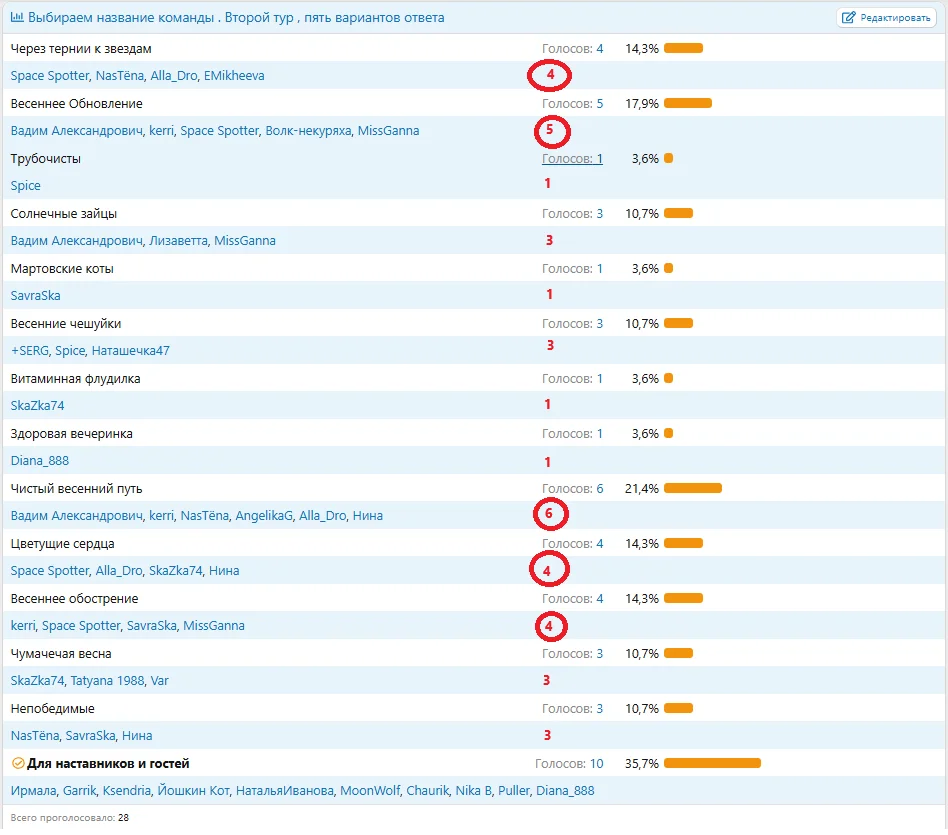
Task: Open Chaurik profile link
Action: 427,791
